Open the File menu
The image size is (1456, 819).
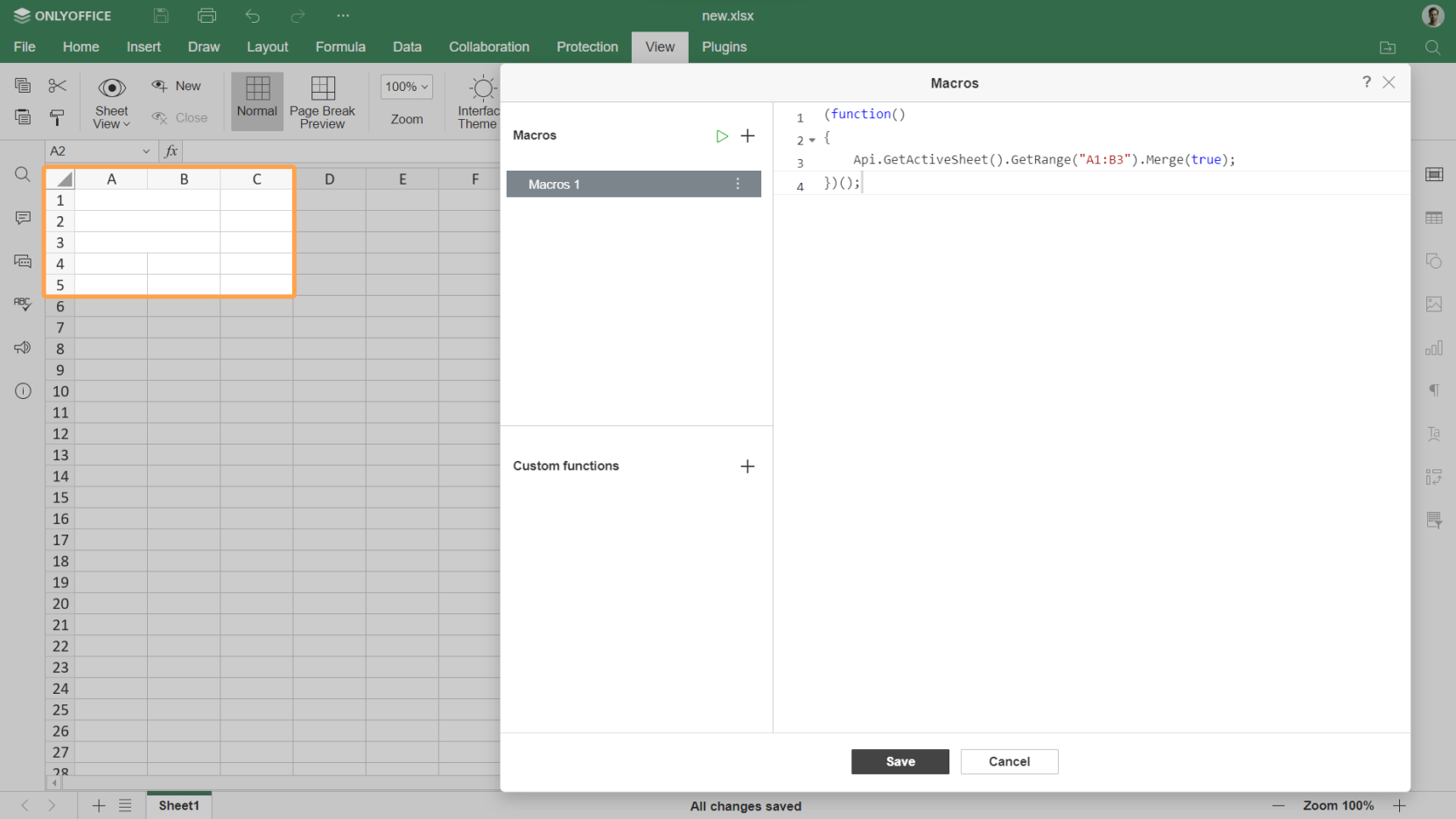[x=24, y=47]
